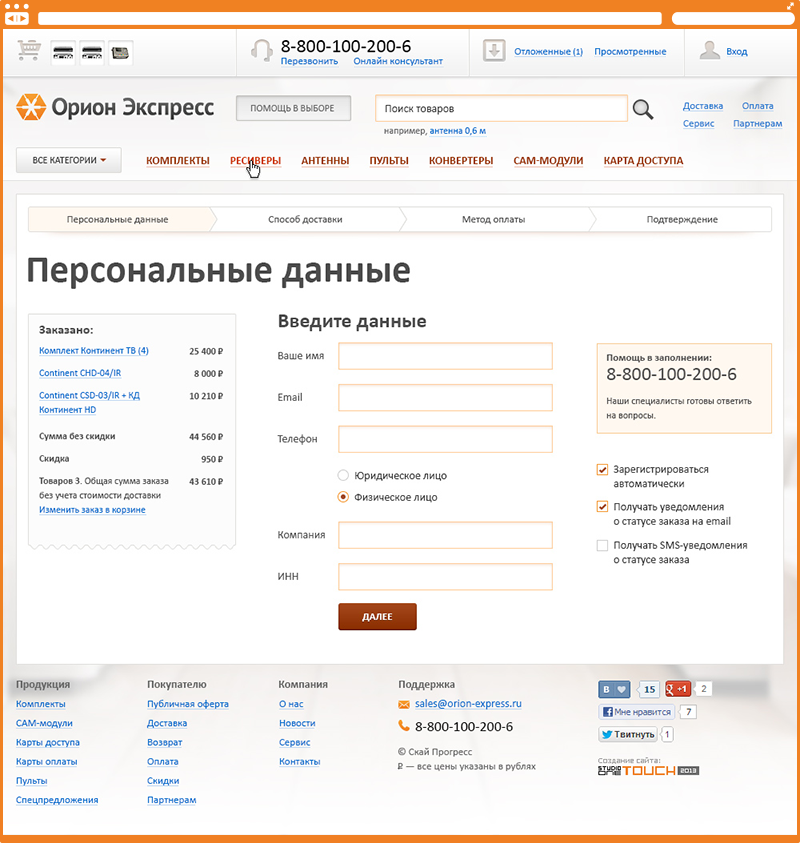Click the user profile login icon
The height and width of the screenshot is (843, 800).
click(x=709, y=51)
